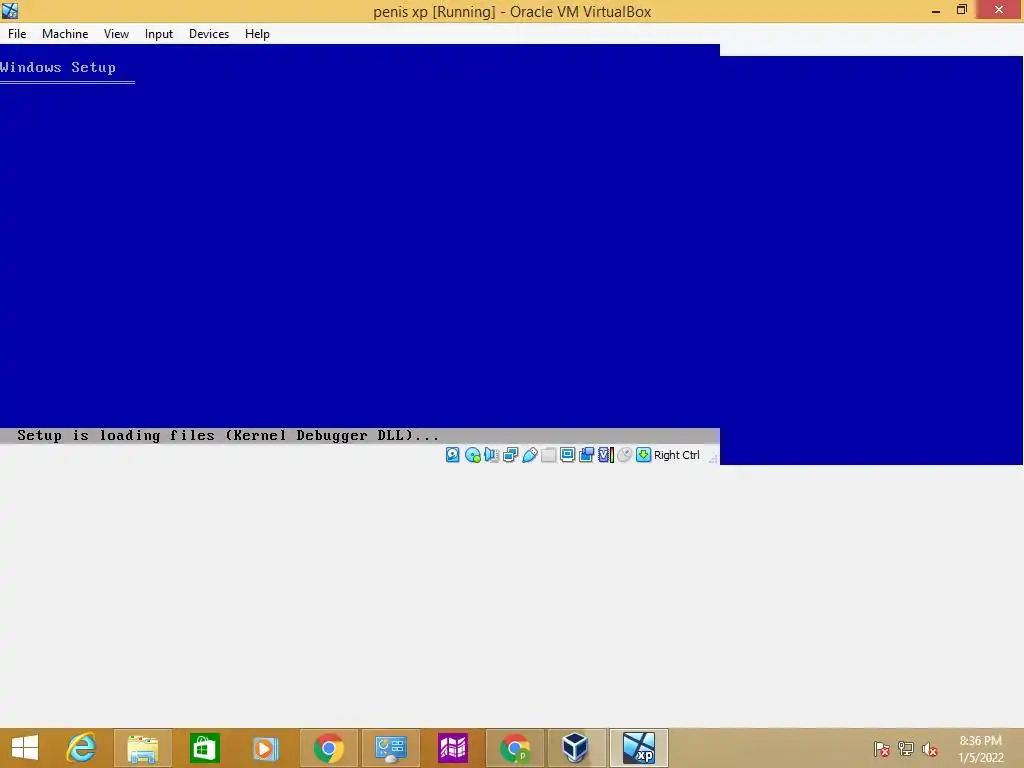Click the VirtualBox window icon in title bar
1024x768 pixels.
[x=10, y=10]
